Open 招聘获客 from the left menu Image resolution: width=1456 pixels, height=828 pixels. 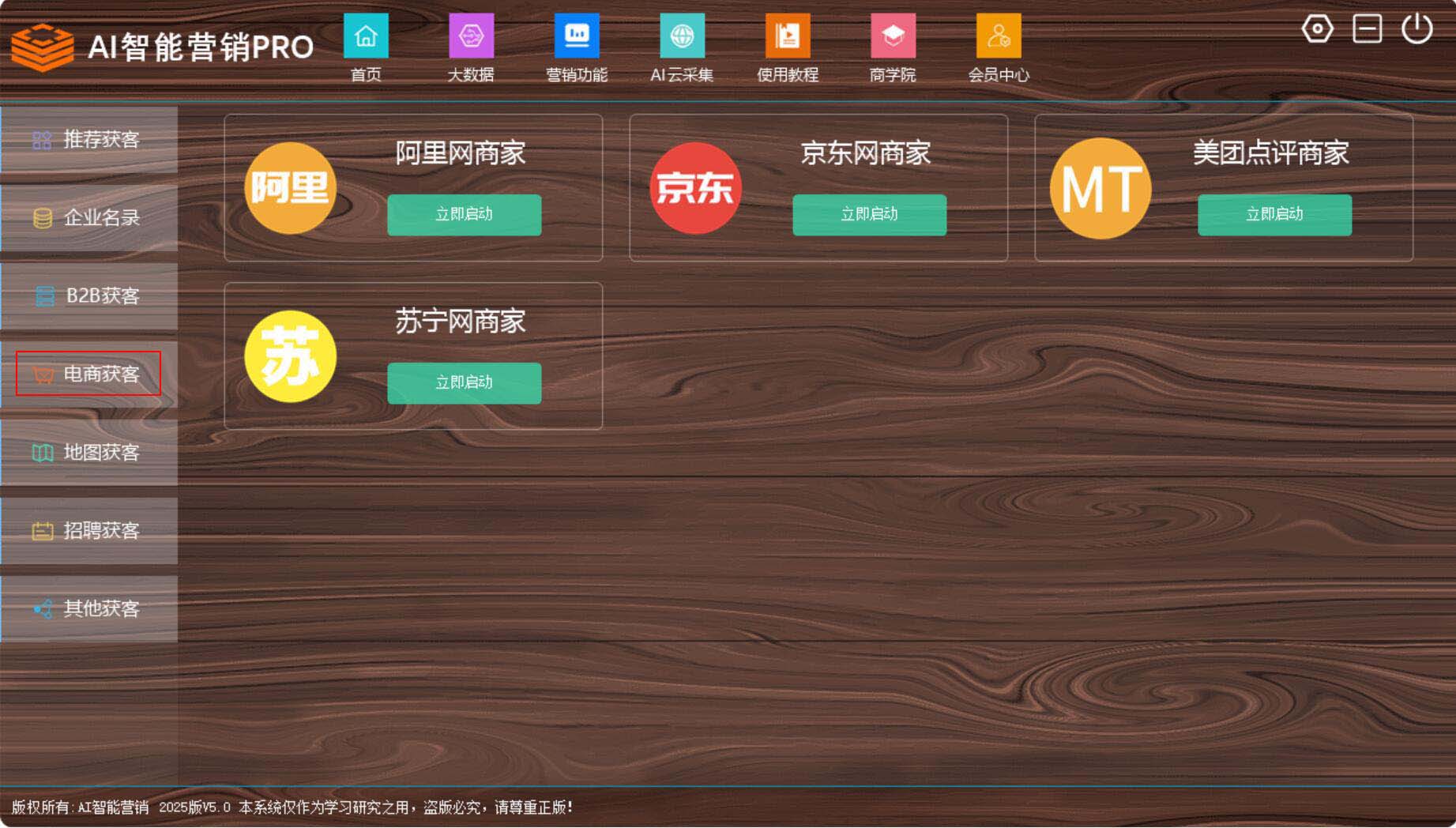88,531
